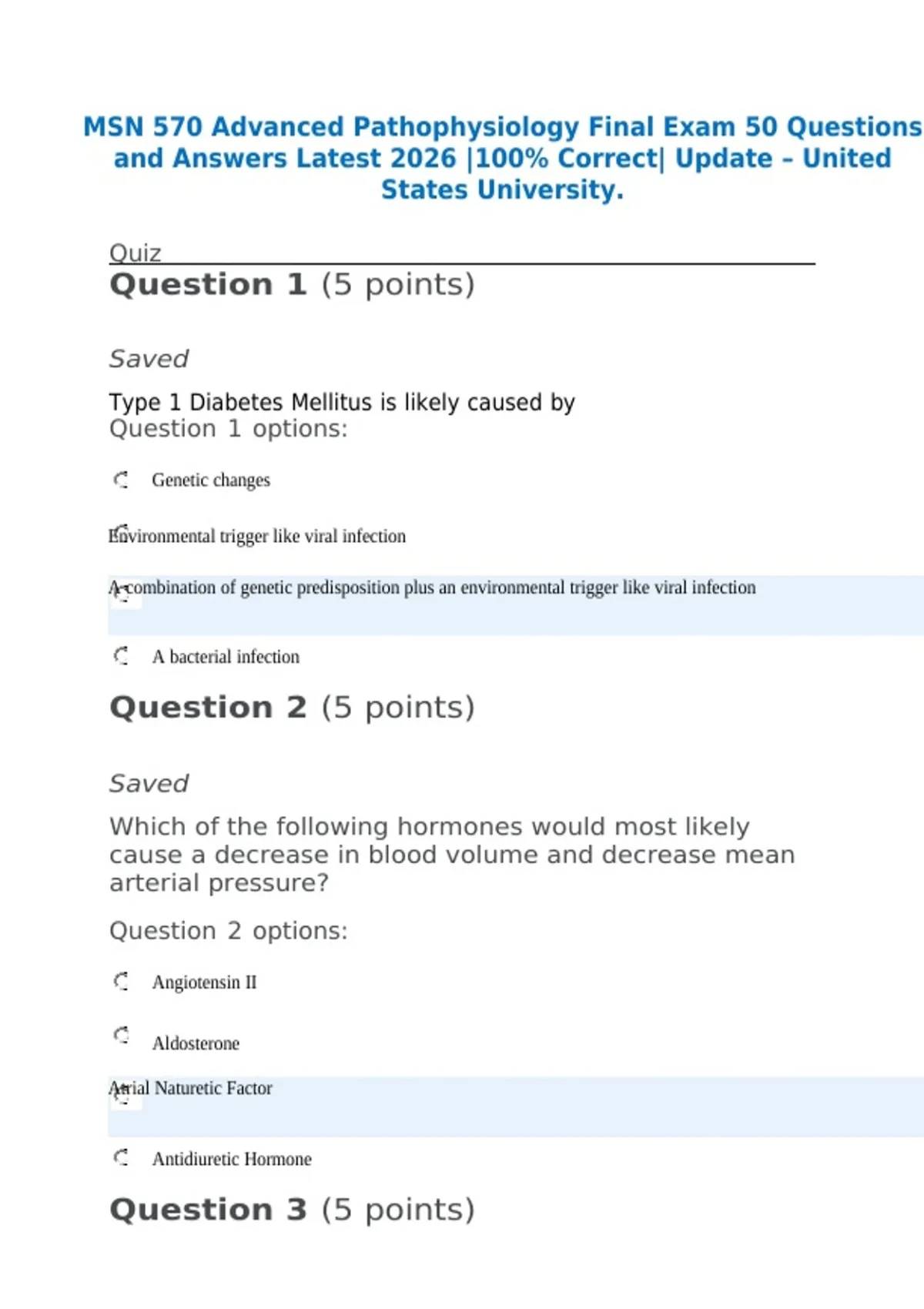The image size is (924, 1309).
Task: Click the horizontal divider line beside Quiz
Action: [x=493, y=263]
